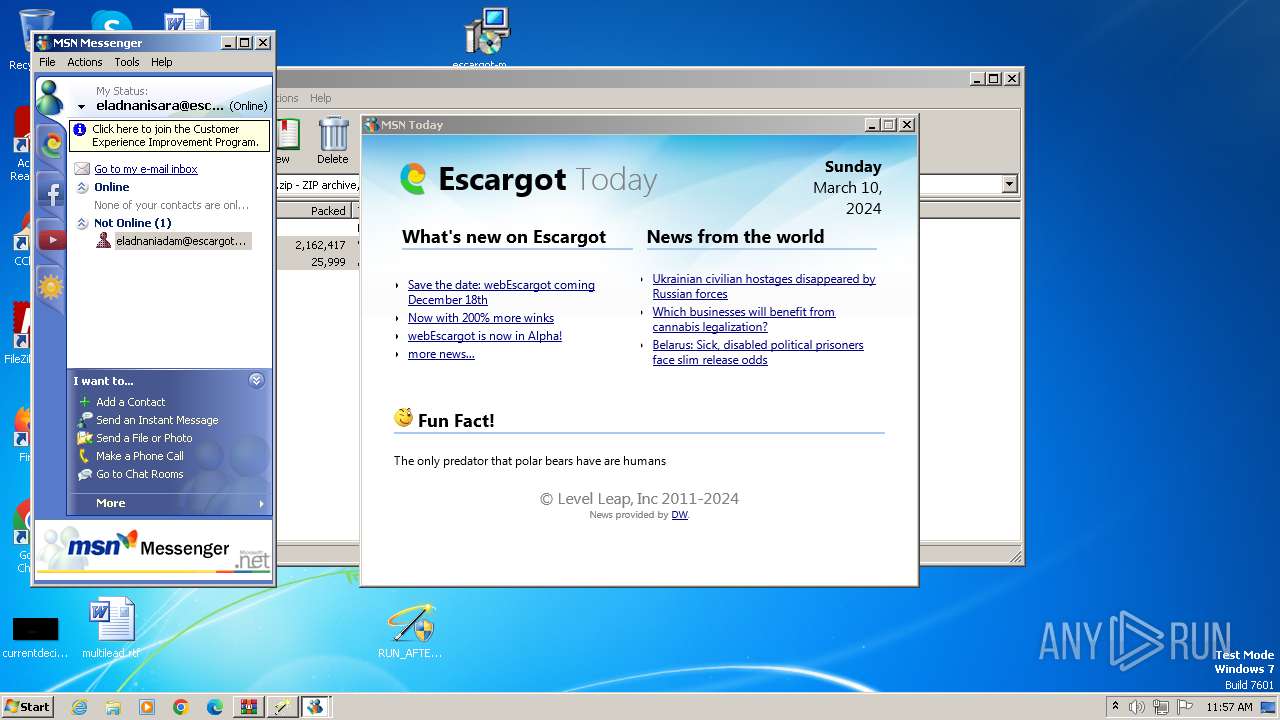Click Go to Chat Rooms text
This screenshot has height=720, width=1280.
click(140, 474)
